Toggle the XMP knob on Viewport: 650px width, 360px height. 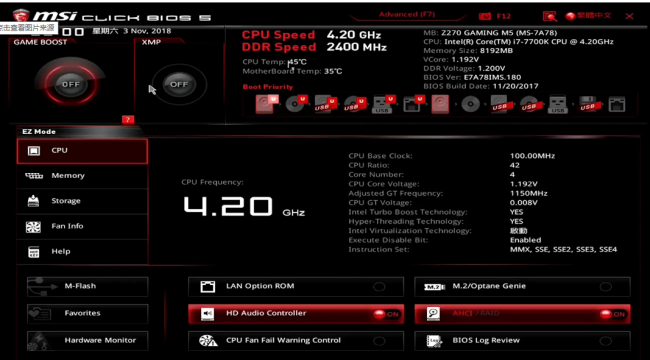pos(179,84)
